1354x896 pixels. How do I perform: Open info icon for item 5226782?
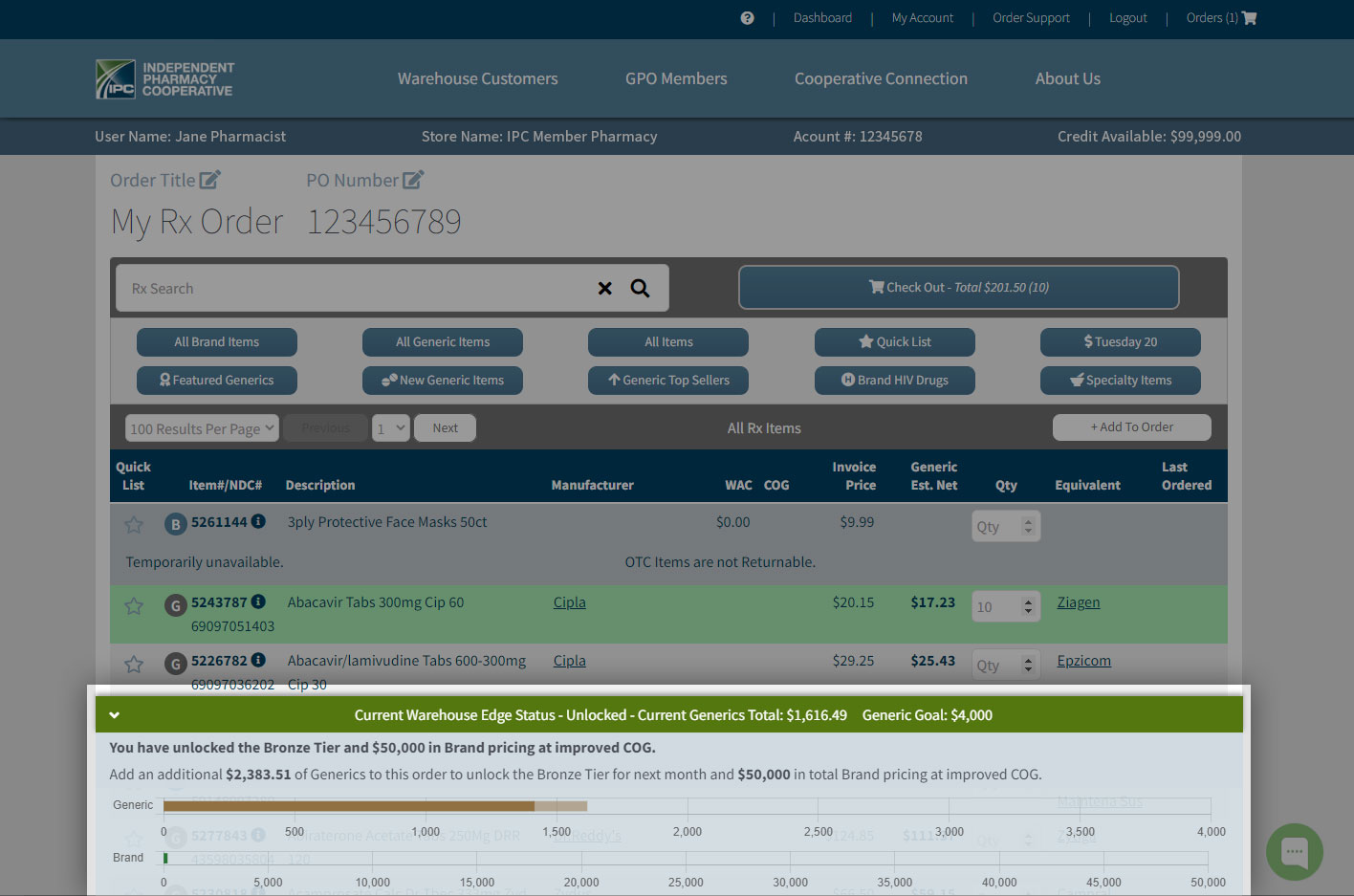[258, 660]
